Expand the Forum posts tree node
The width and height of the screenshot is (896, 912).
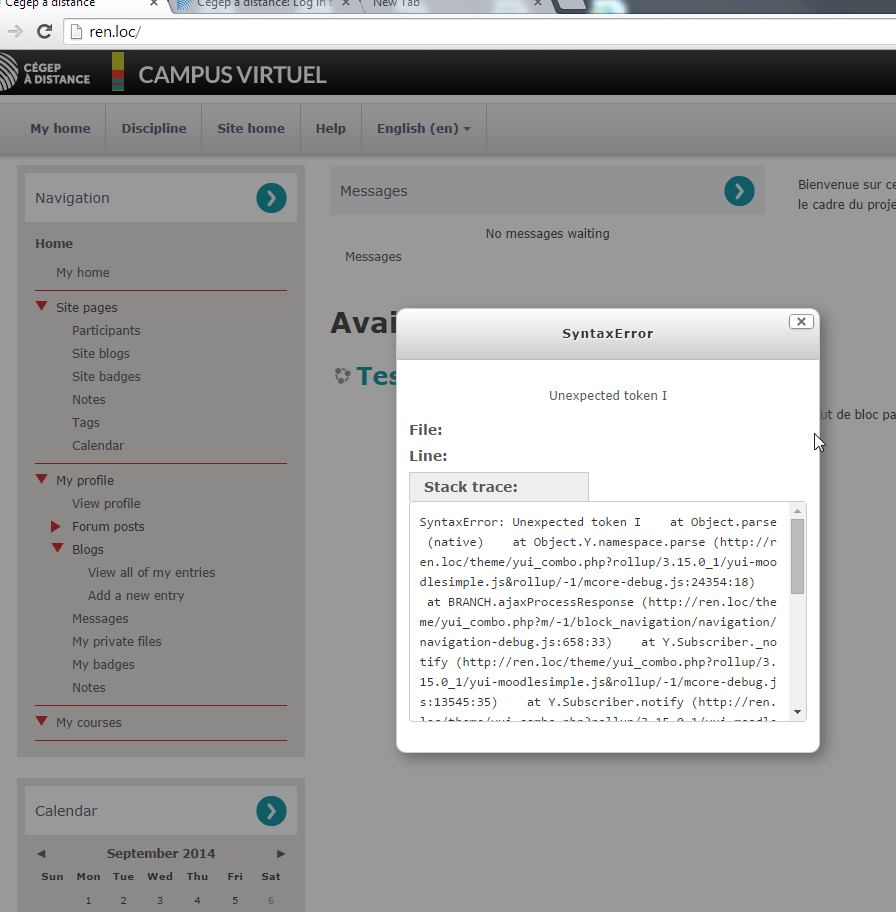point(57,526)
